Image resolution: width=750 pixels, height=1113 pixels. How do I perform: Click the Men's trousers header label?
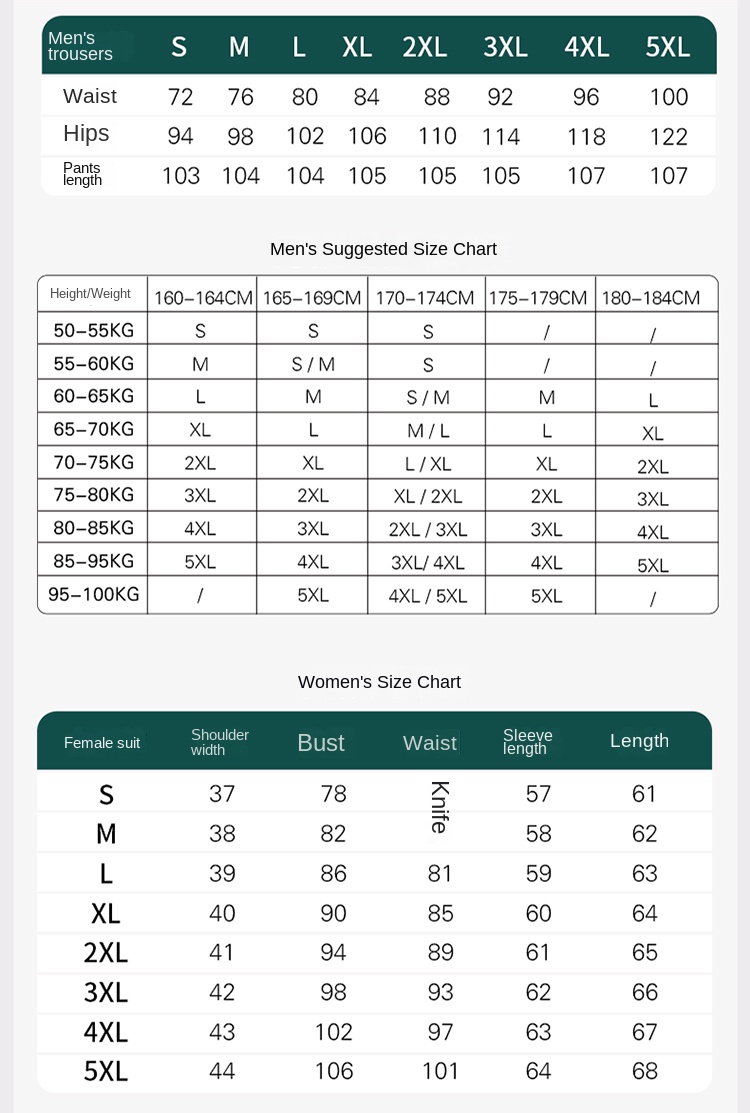[80, 46]
